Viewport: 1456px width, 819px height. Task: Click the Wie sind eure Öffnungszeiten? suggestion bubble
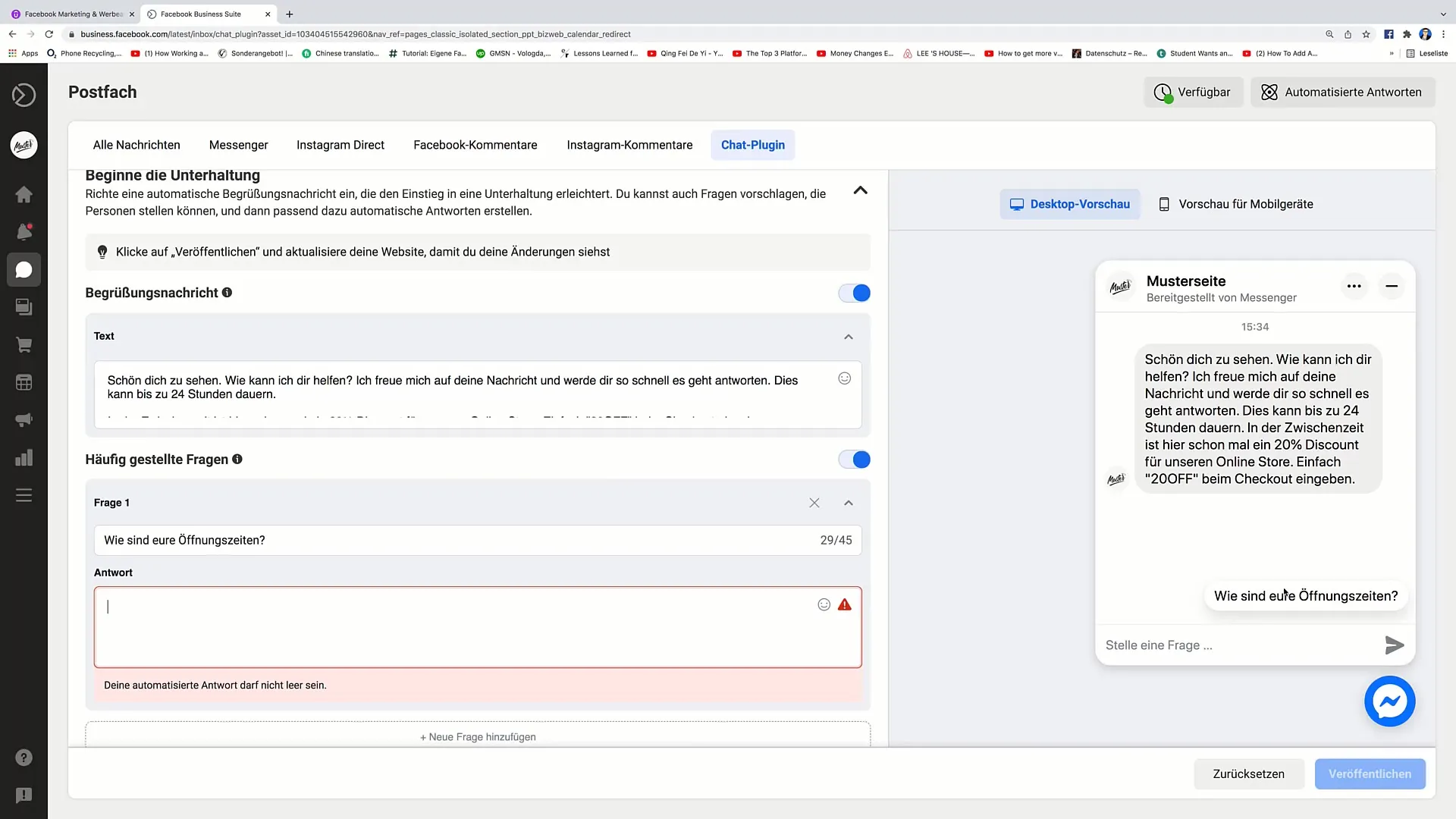point(1305,596)
